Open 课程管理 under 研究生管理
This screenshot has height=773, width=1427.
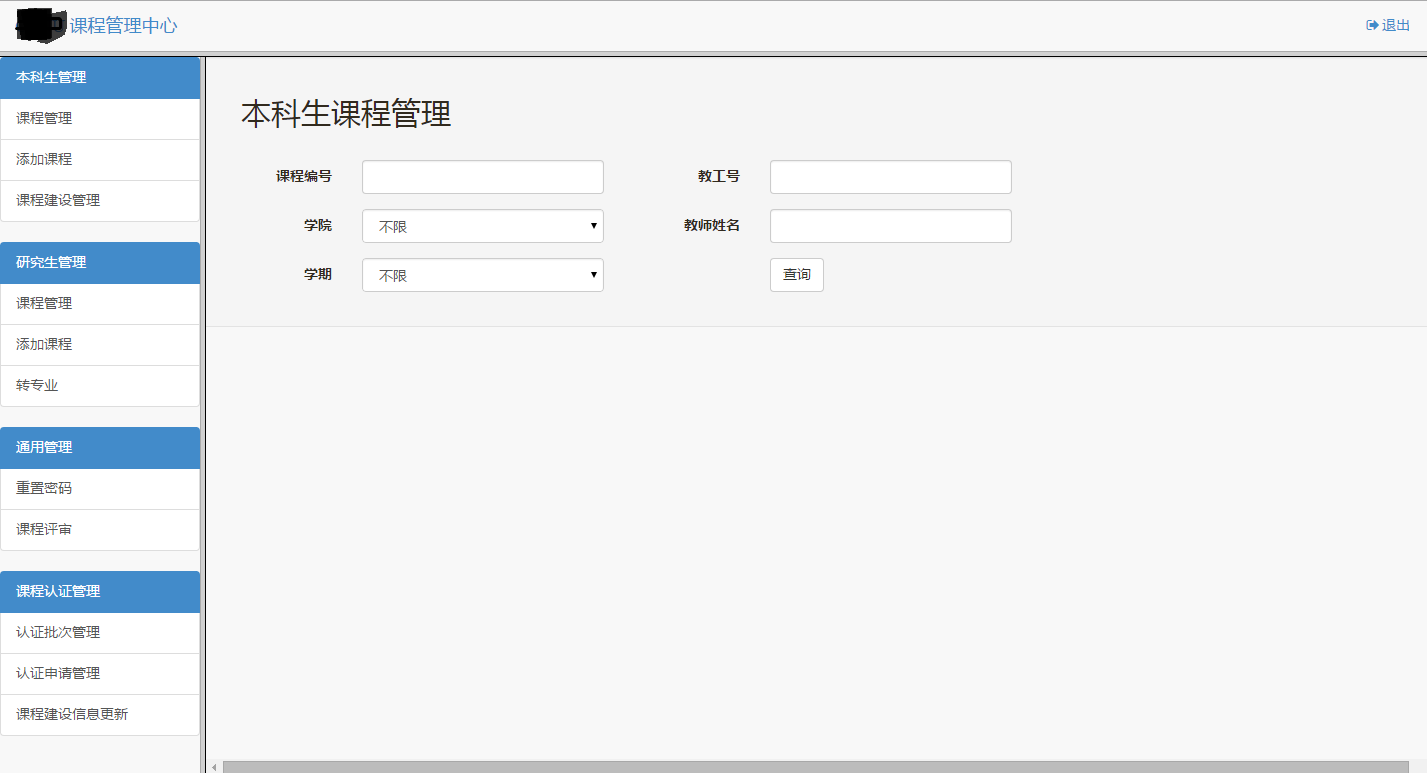tap(100, 303)
